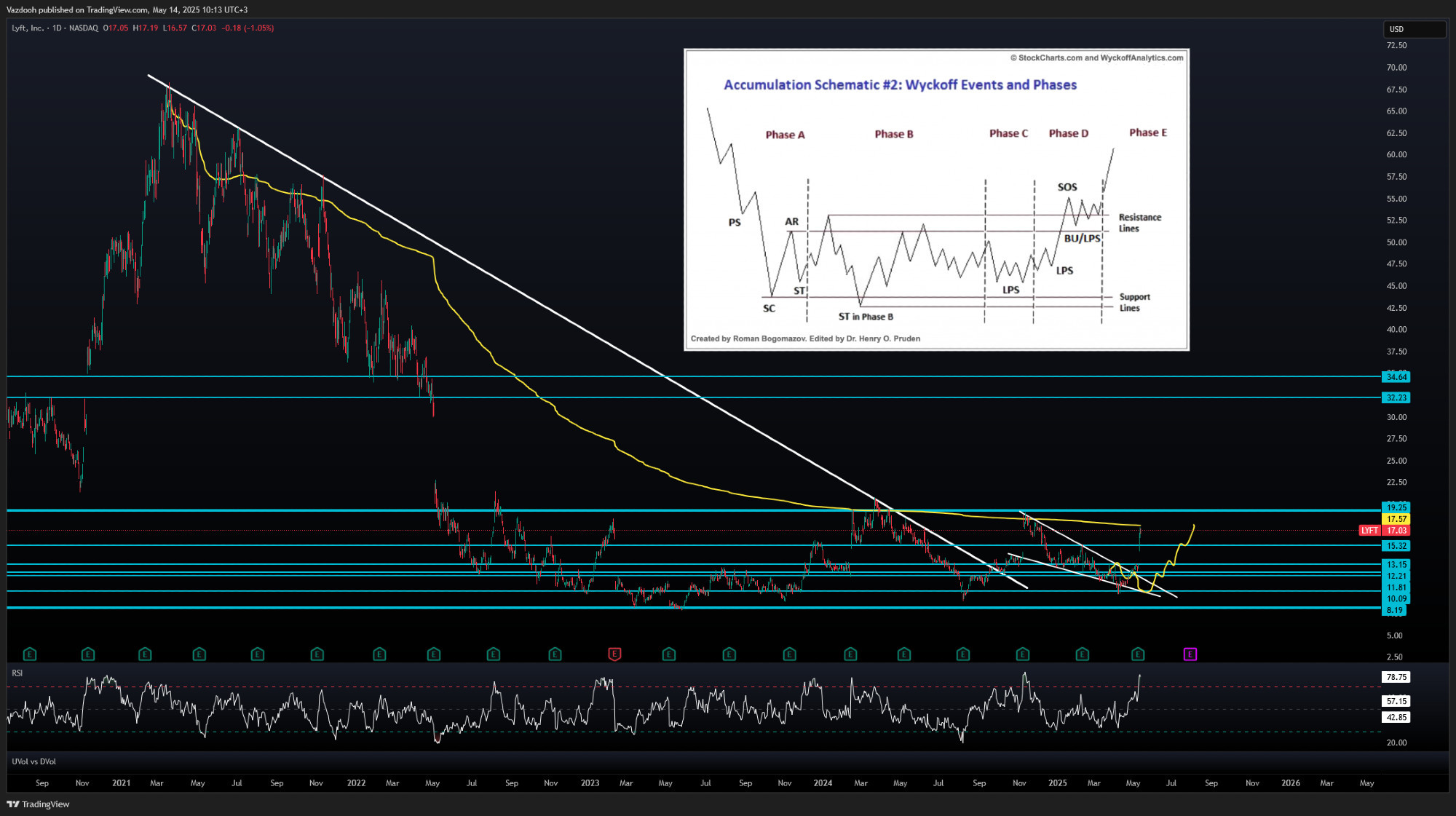The image size is (1456, 816).
Task: Click the Phase B label in schematic
Action: [x=894, y=134]
